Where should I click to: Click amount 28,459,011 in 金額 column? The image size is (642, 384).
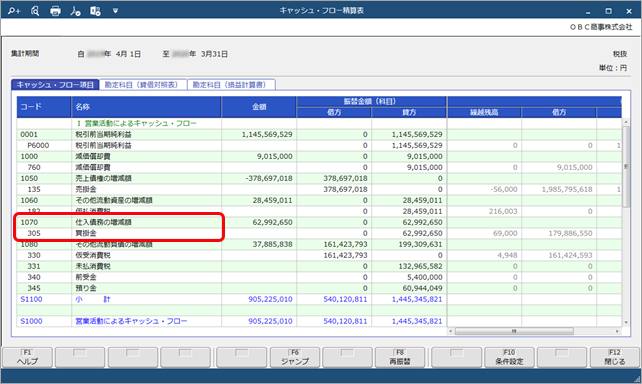click(259, 200)
